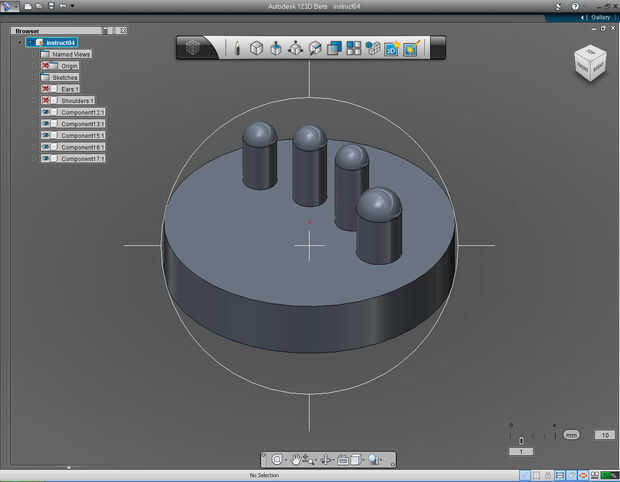Image resolution: width=620 pixels, height=482 pixels.
Task: Select the Sketch pencil tool
Action: pyautogui.click(x=237, y=47)
